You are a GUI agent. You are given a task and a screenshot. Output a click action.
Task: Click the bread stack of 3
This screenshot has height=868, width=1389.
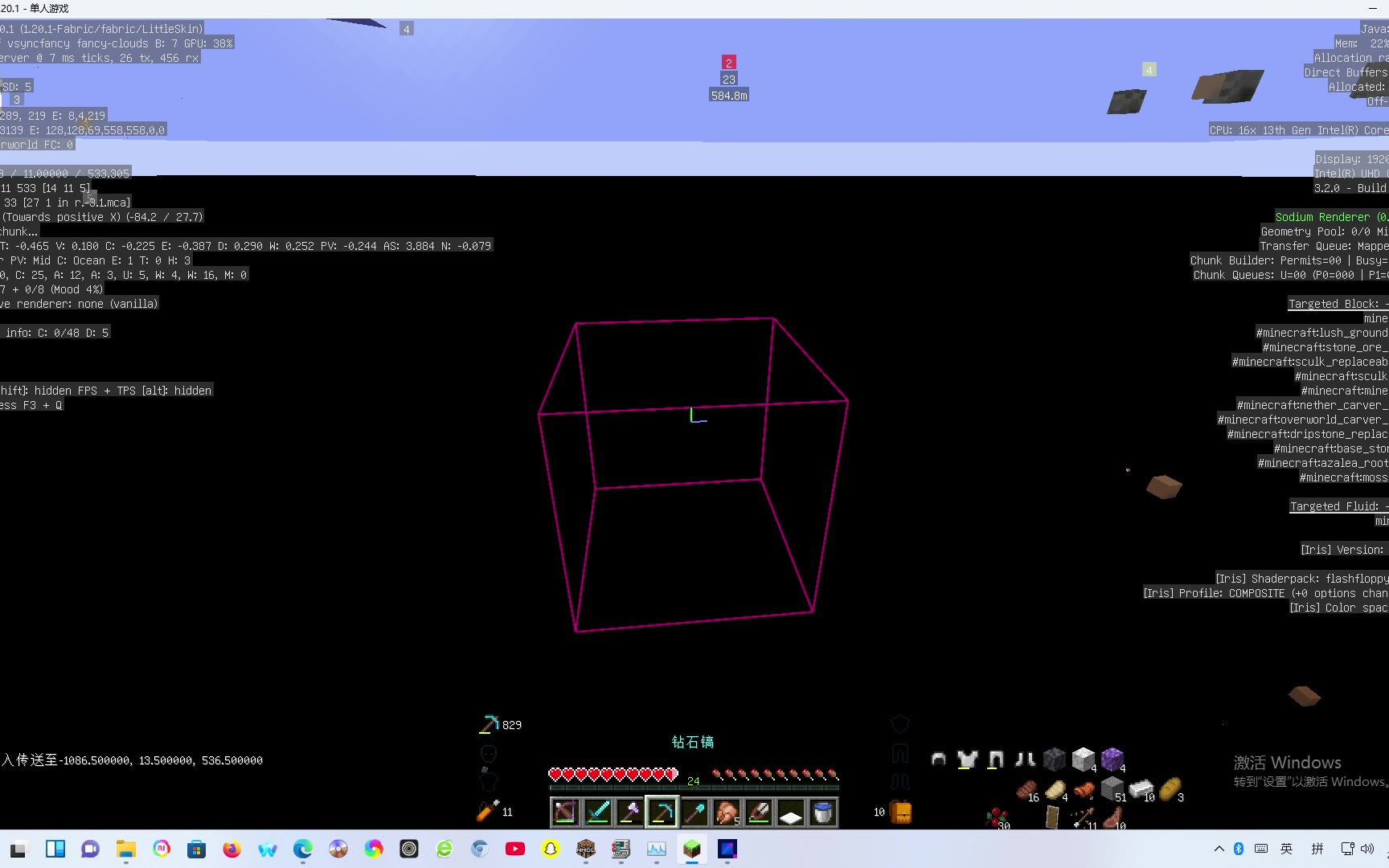tap(1171, 789)
